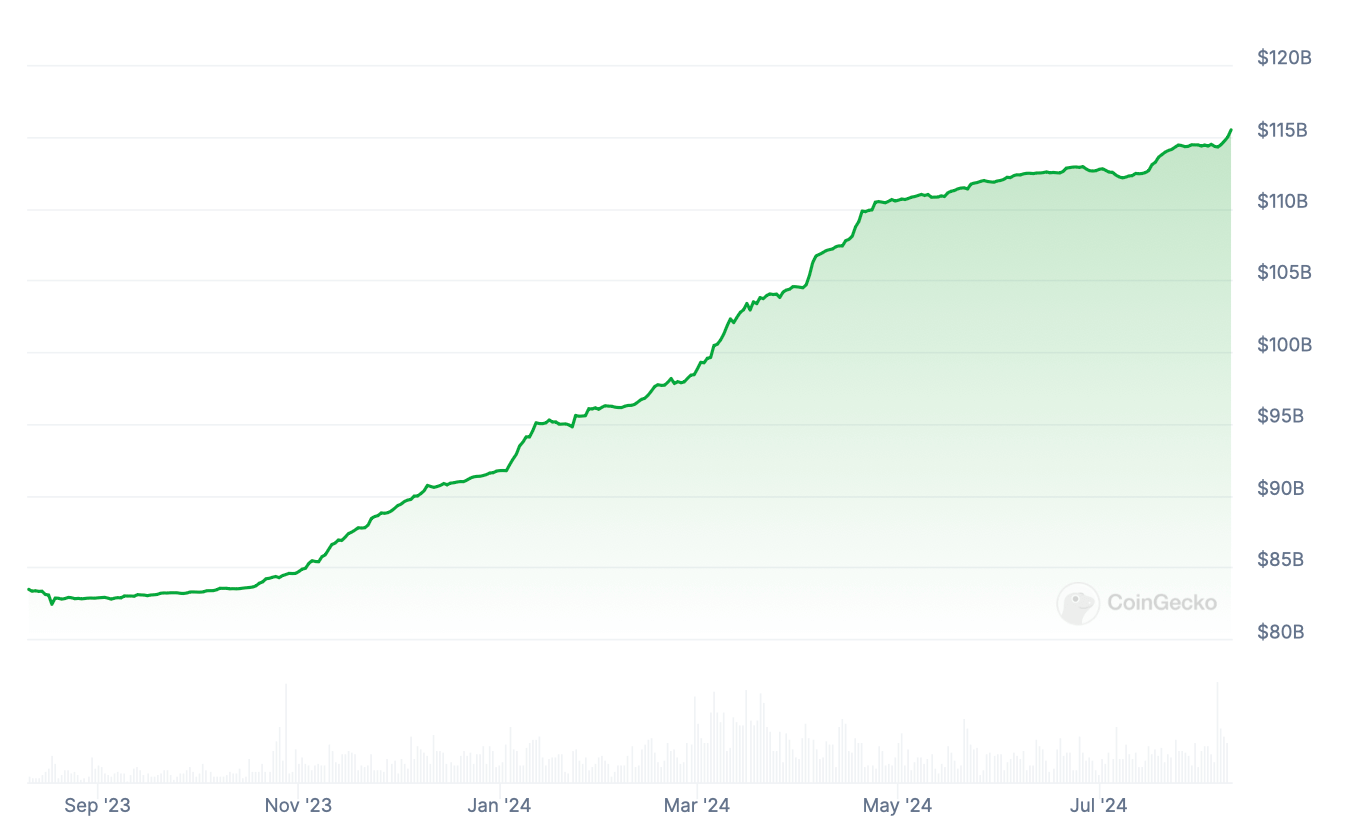1359x833 pixels.
Task: Click the Mar '24 date label
Action: pyautogui.click(x=697, y=805)
